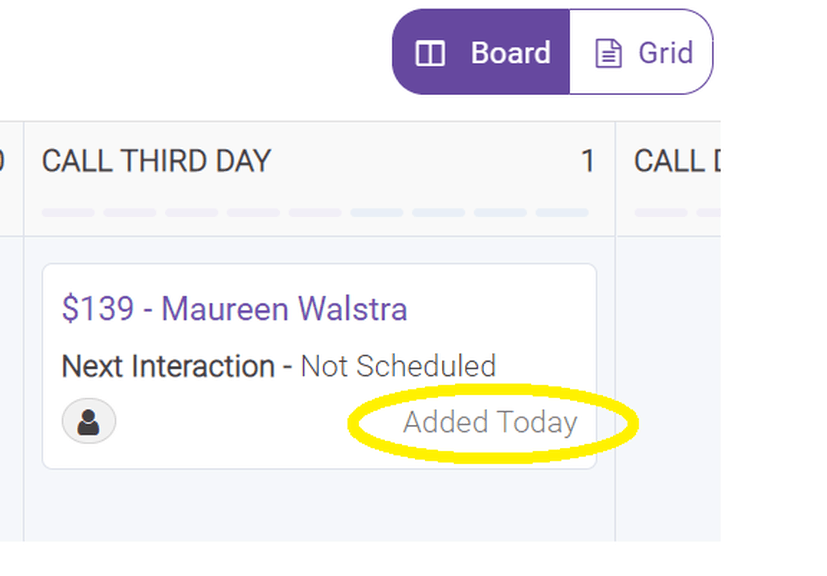
Task: Open the $139 - Maureen Walstra deal
Action: 234,309
